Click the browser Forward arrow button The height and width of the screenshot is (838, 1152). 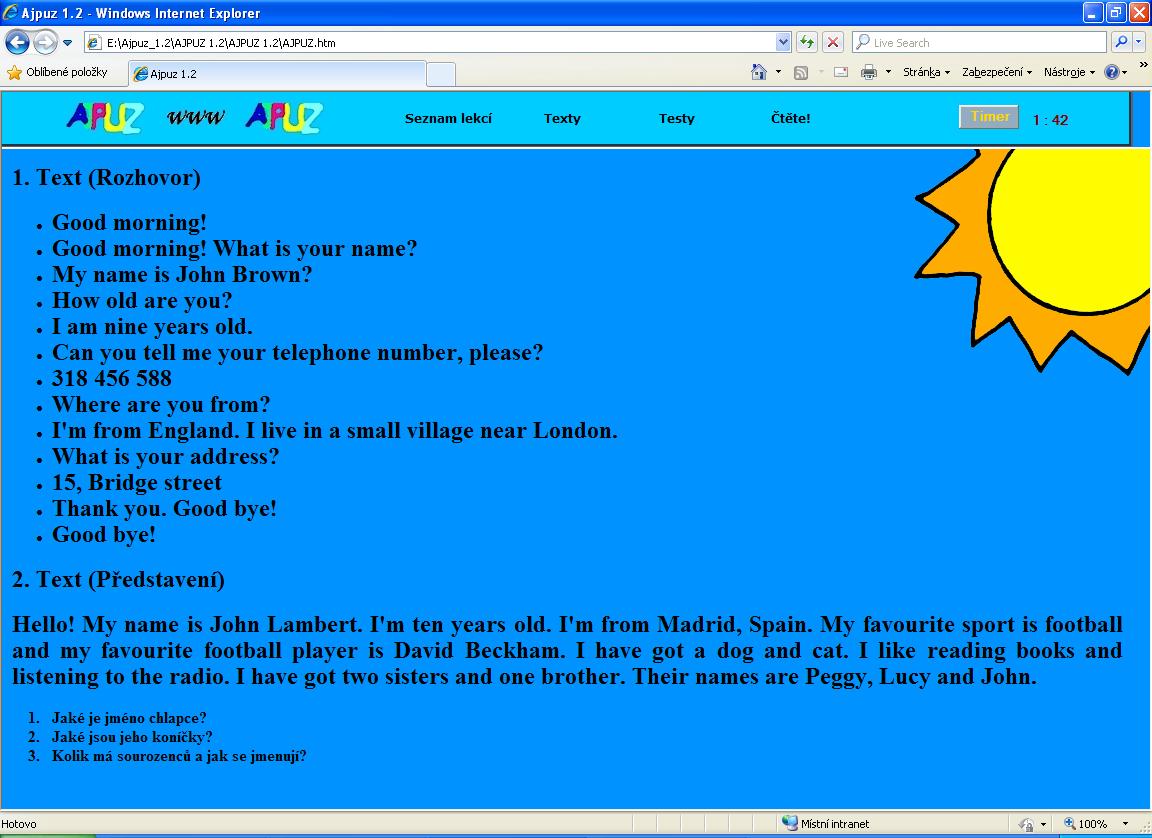46,43
